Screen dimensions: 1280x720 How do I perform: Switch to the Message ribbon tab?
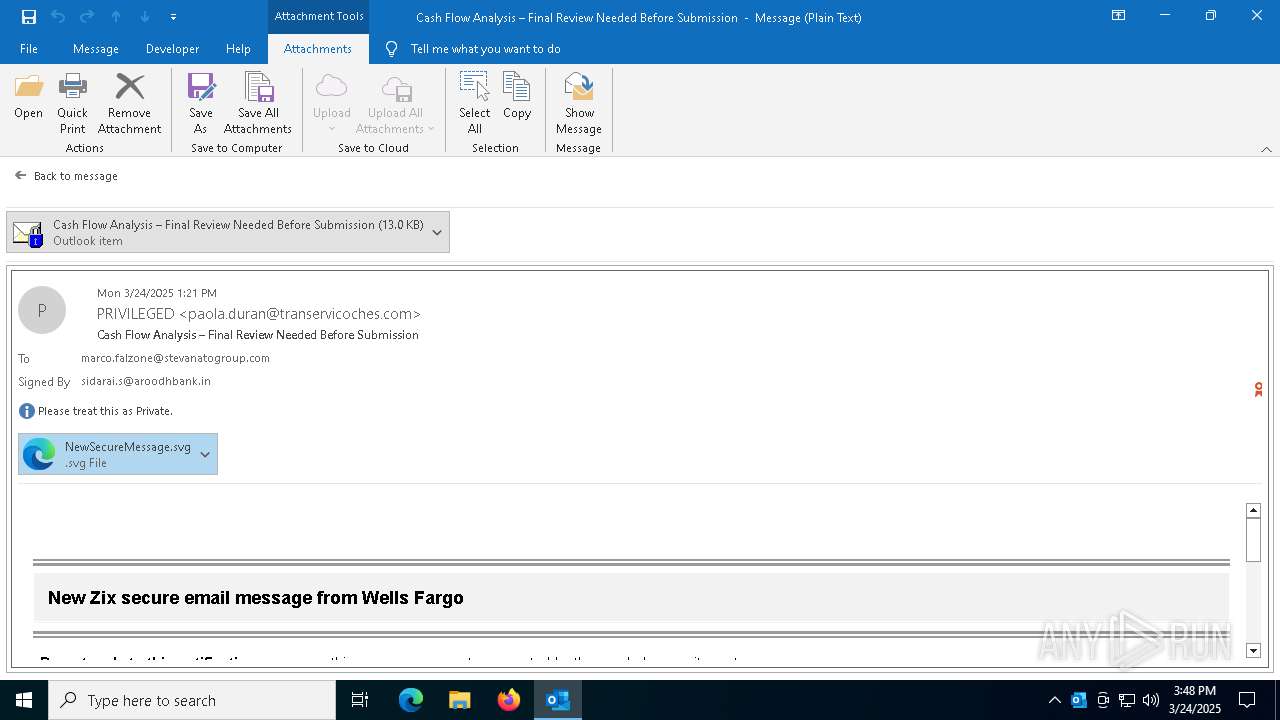pos(96,49)
